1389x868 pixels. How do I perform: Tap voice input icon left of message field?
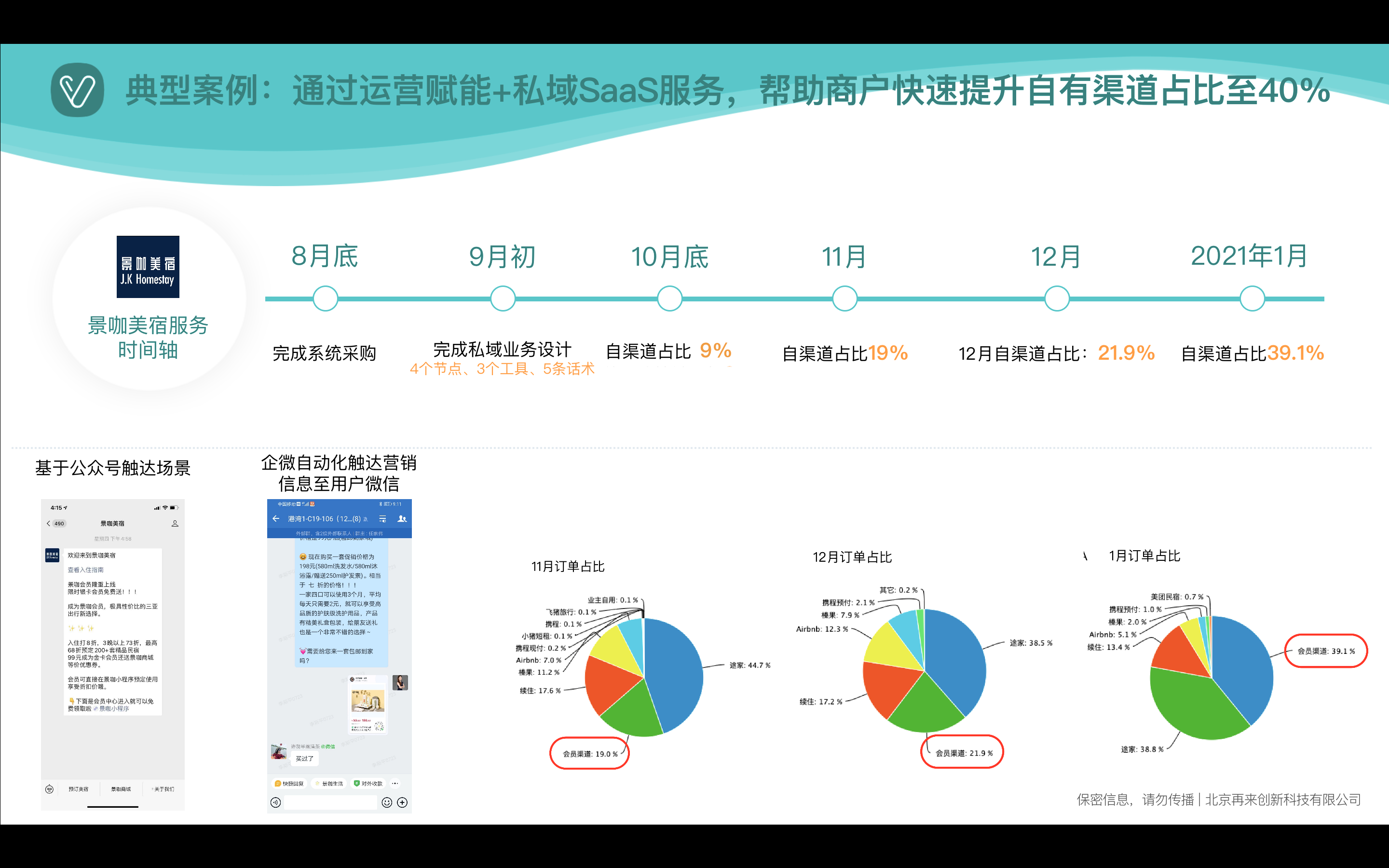275,802
